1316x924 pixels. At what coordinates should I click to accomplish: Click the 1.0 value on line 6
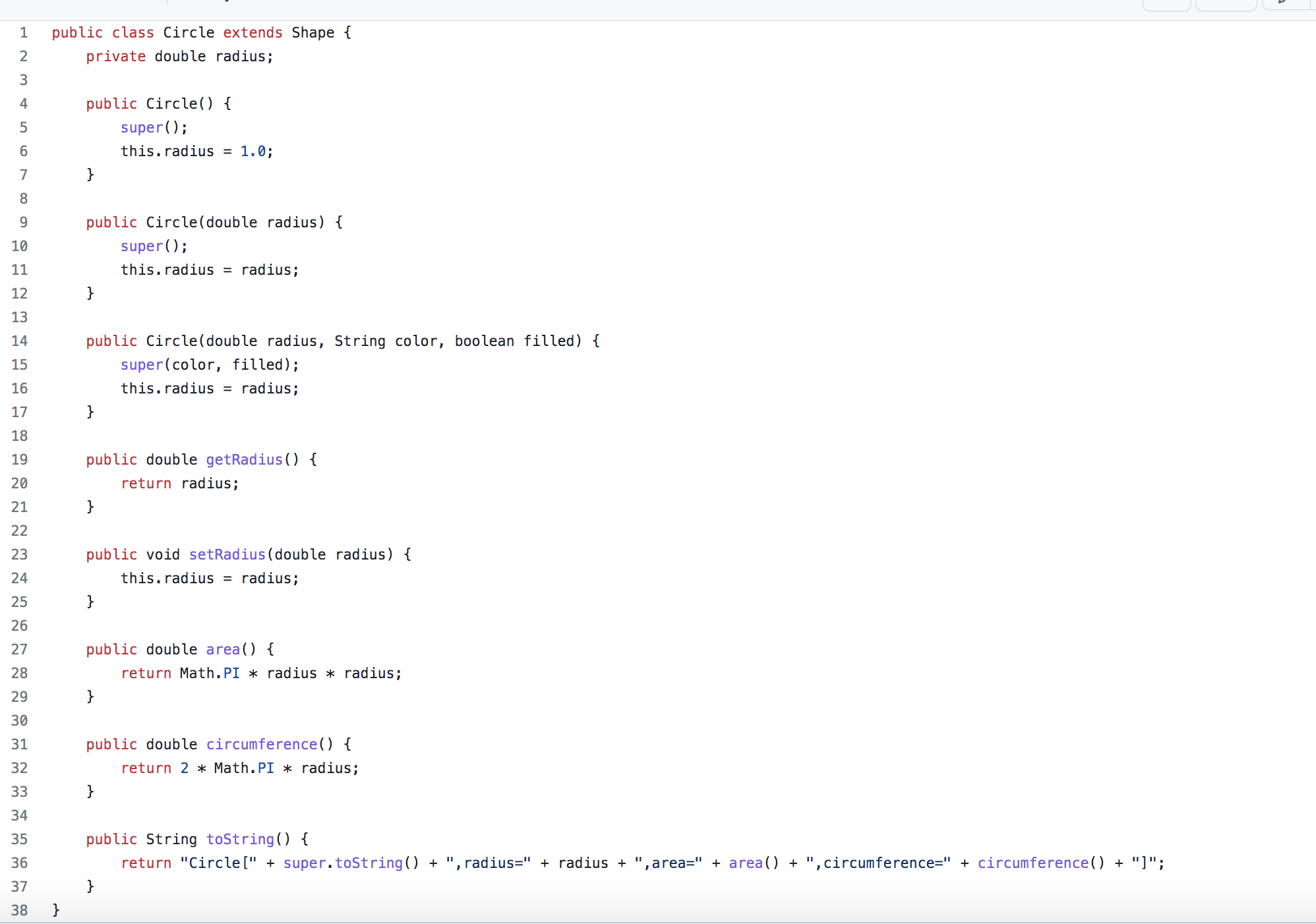(x=253, y=152)
